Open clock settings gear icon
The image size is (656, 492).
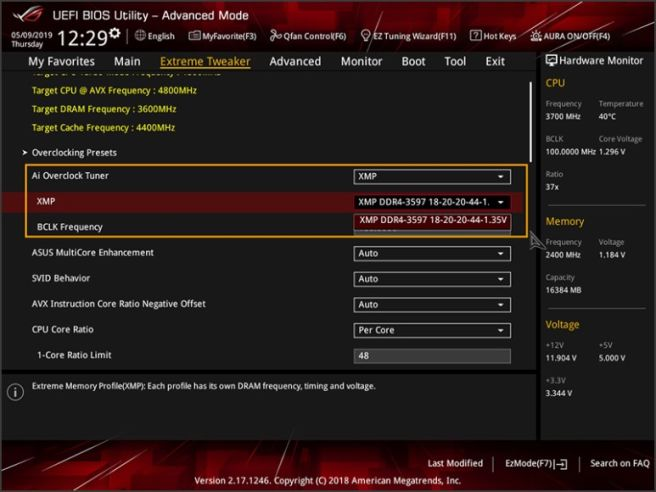click(x=115, y=33)
